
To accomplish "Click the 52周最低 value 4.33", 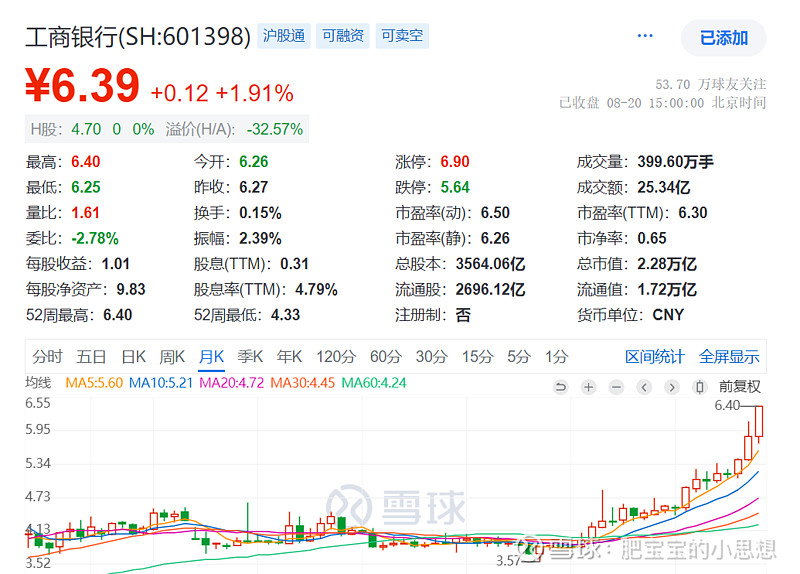I will (285, 315).
